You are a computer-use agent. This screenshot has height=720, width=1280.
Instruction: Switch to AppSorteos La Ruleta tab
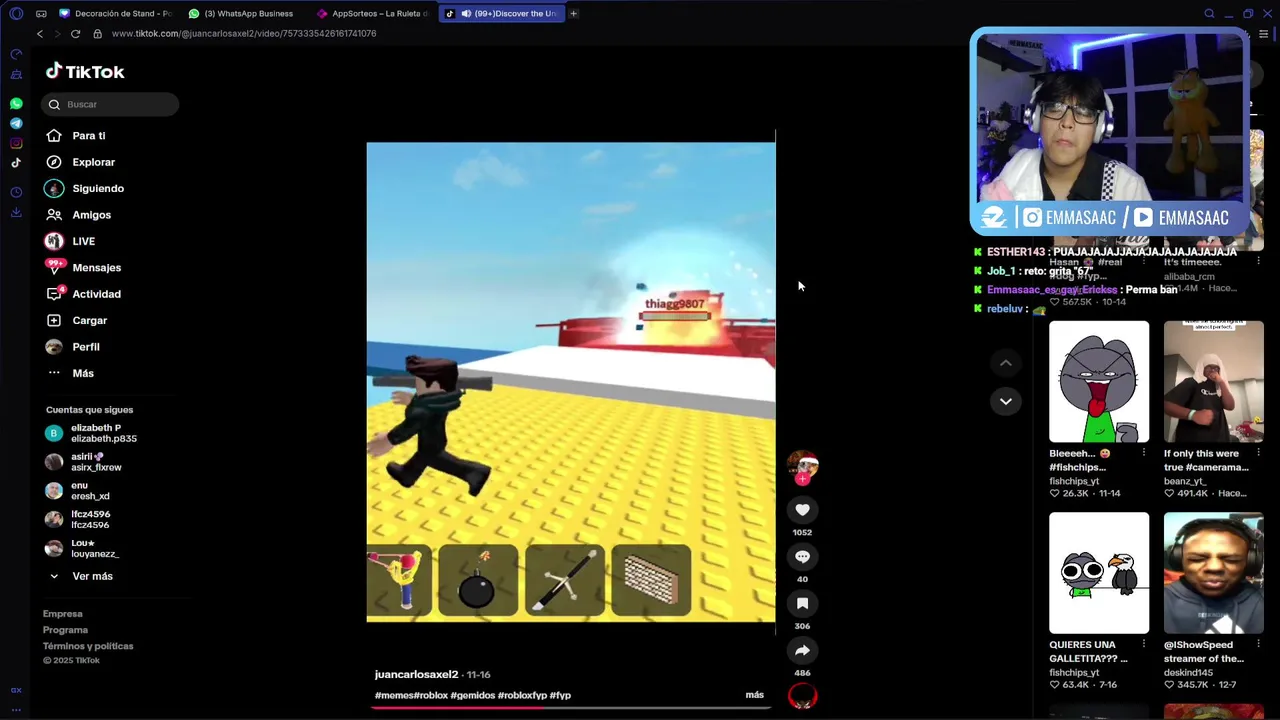[x=374, y=13]
